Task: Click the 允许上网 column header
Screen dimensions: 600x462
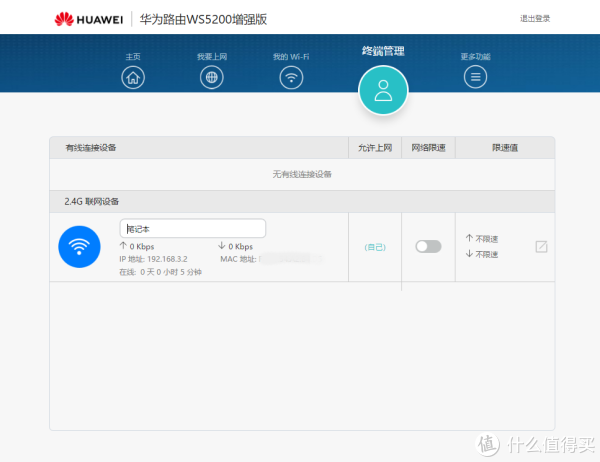Action: [375, 148]
